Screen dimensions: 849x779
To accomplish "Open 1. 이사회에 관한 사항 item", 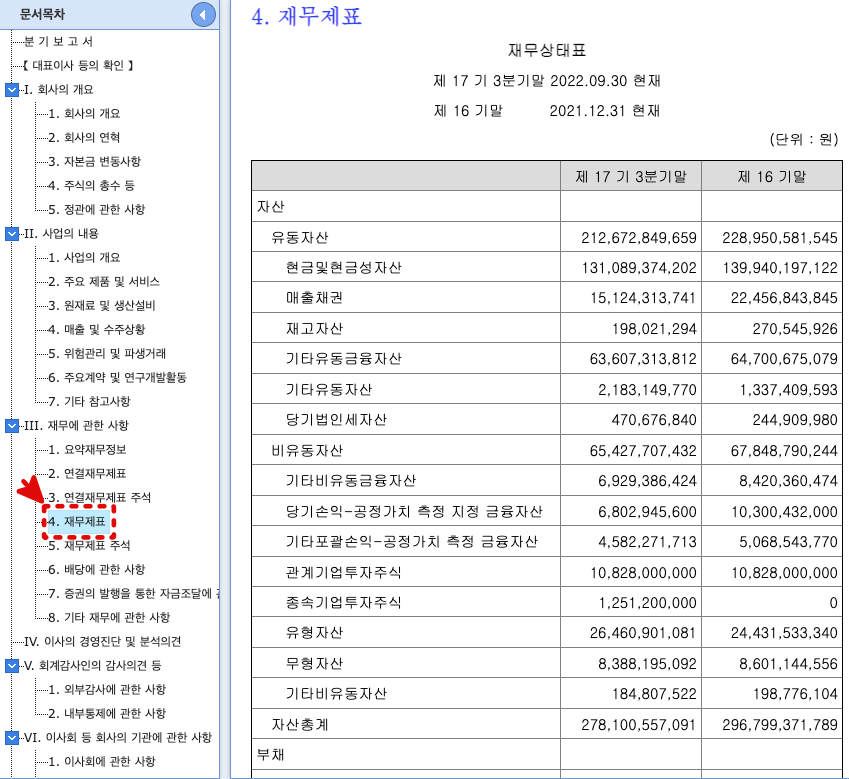I will point(101,762).
